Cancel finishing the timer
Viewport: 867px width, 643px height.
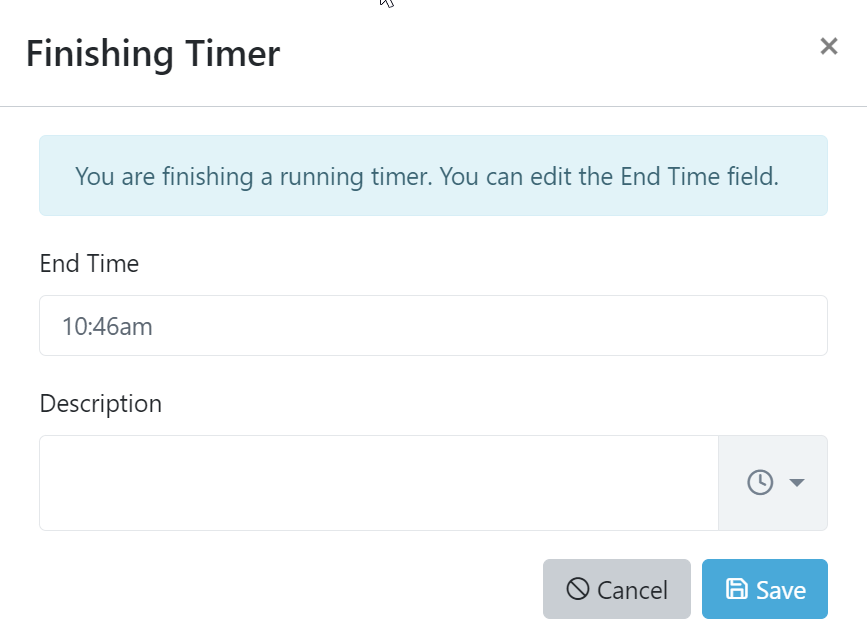click(x=616, y=589)
